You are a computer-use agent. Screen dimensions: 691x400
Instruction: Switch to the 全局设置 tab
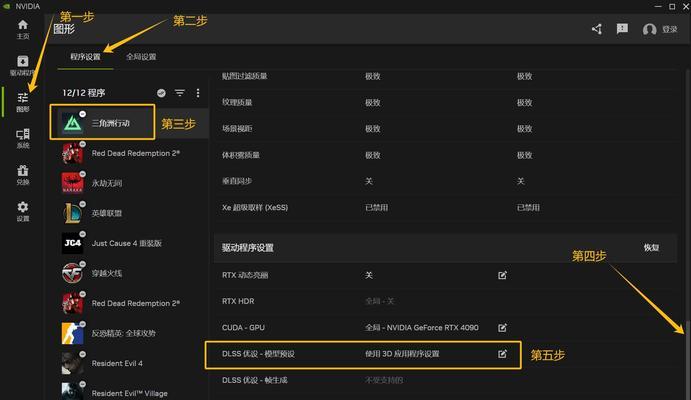tap(141, 57)
